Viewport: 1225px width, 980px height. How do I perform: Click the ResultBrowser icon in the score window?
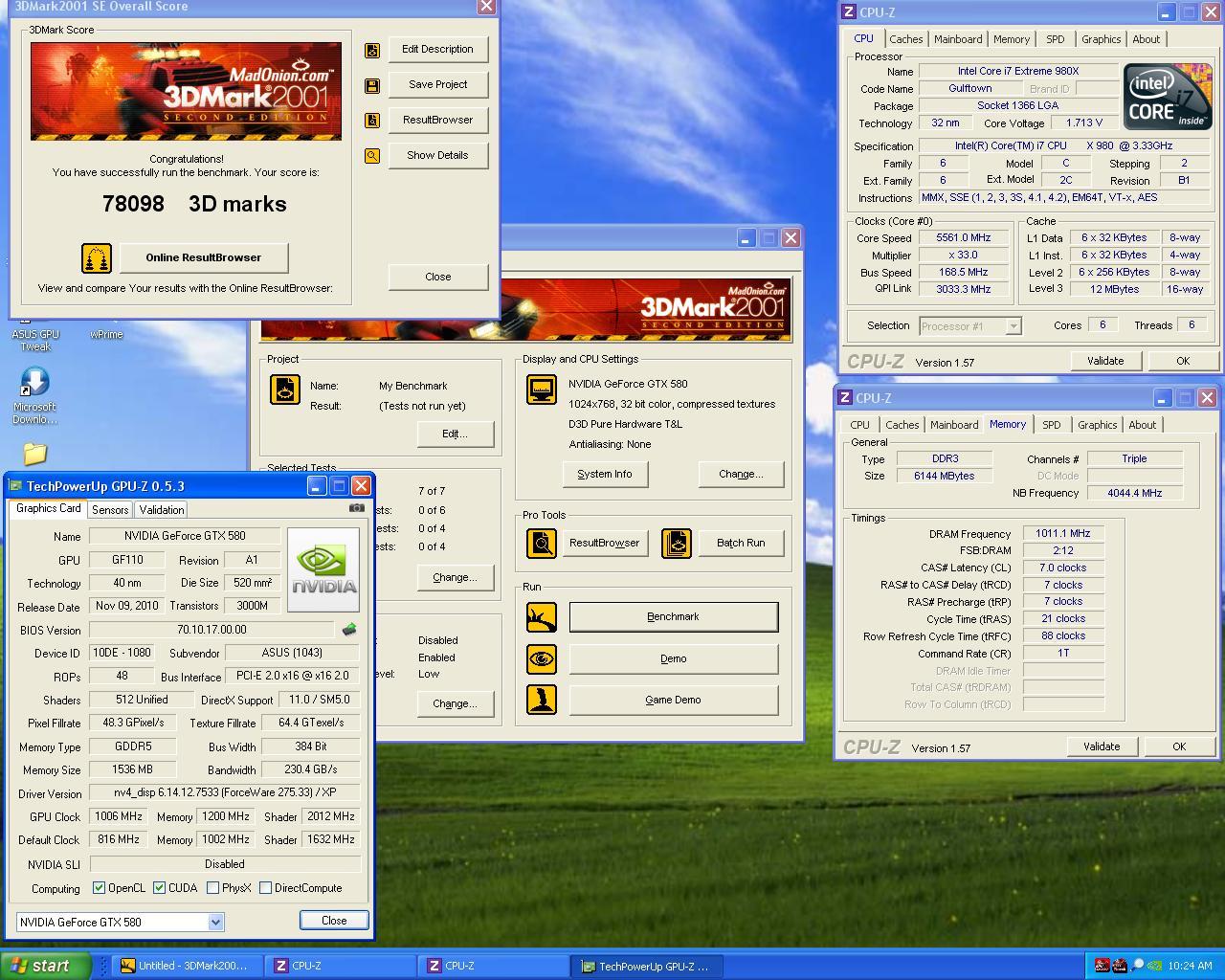372,121
